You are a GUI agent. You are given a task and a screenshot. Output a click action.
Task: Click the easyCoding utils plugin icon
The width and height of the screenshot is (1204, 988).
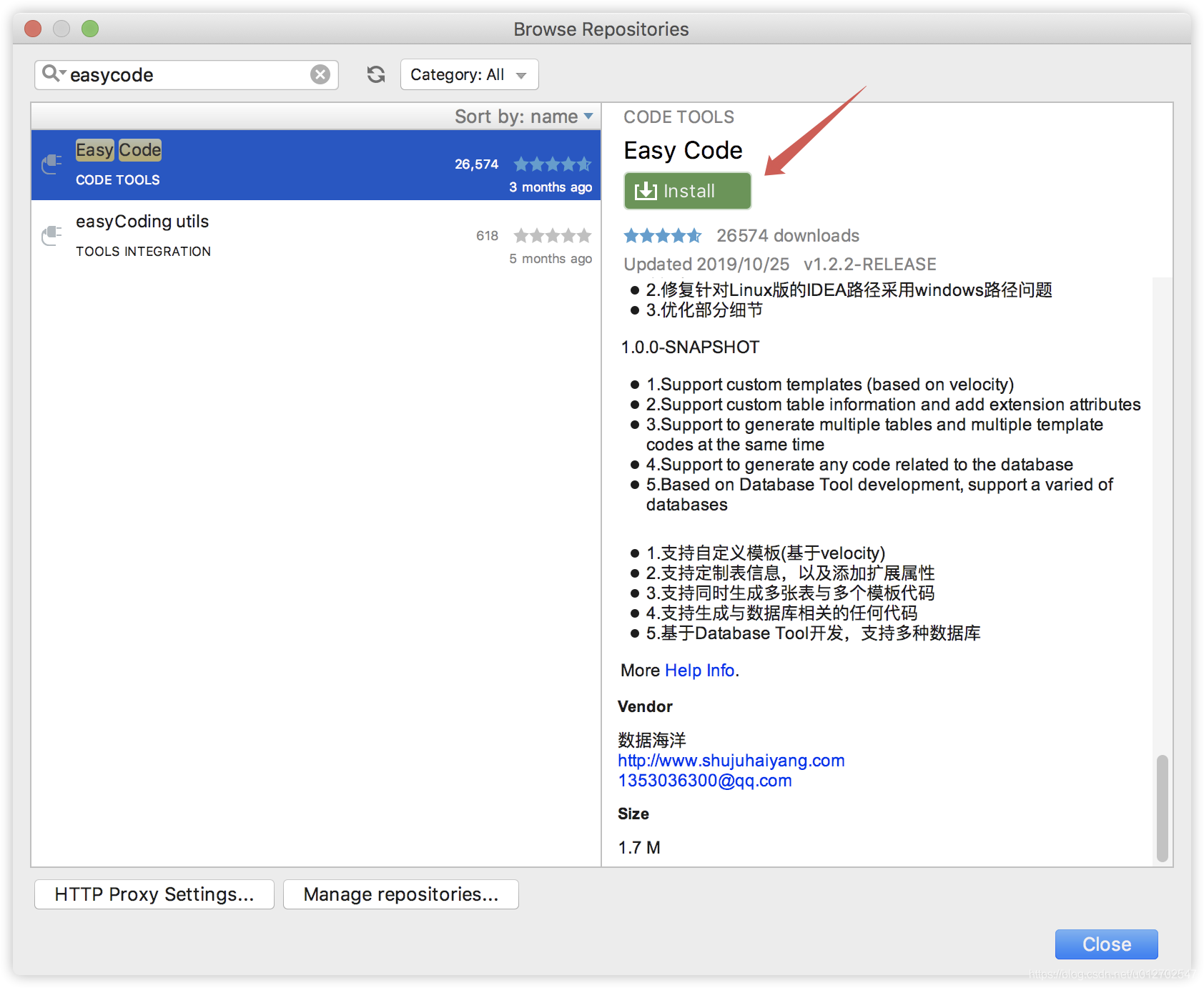coord(51,235)
